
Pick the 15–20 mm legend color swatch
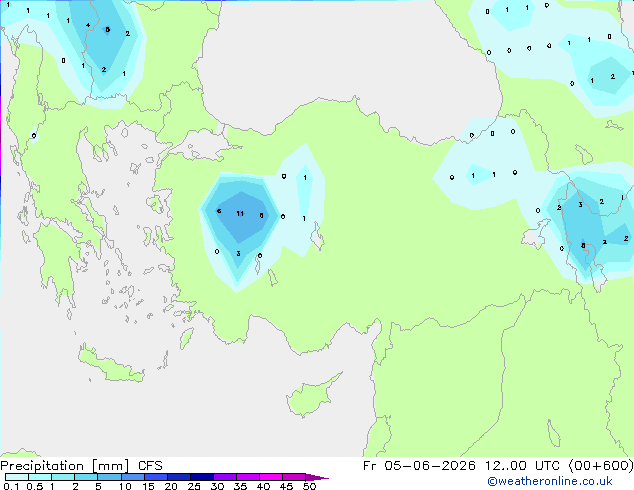click(x=156, y=477)
